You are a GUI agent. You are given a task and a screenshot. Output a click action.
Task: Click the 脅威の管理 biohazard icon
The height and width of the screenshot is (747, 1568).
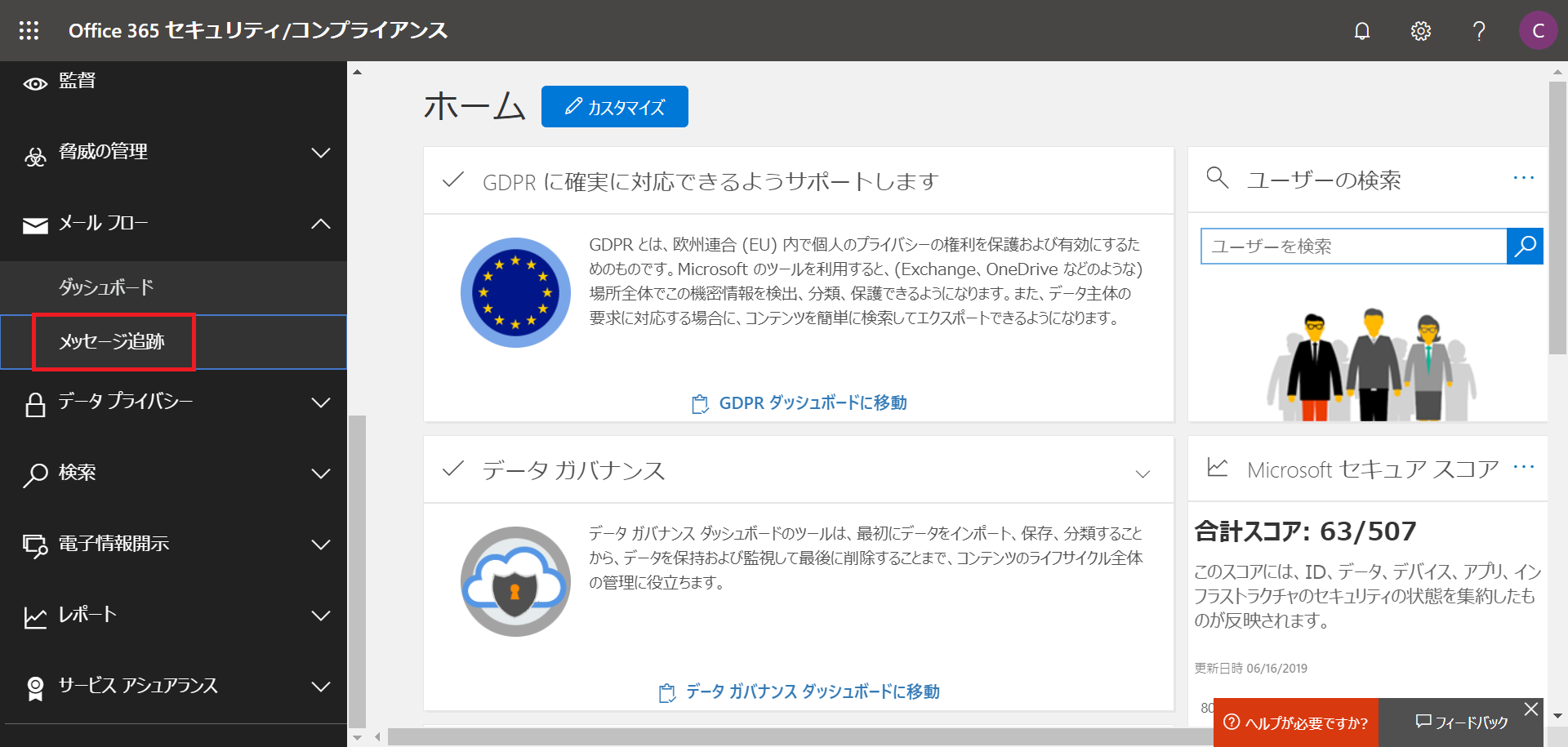tap(35, 156)
